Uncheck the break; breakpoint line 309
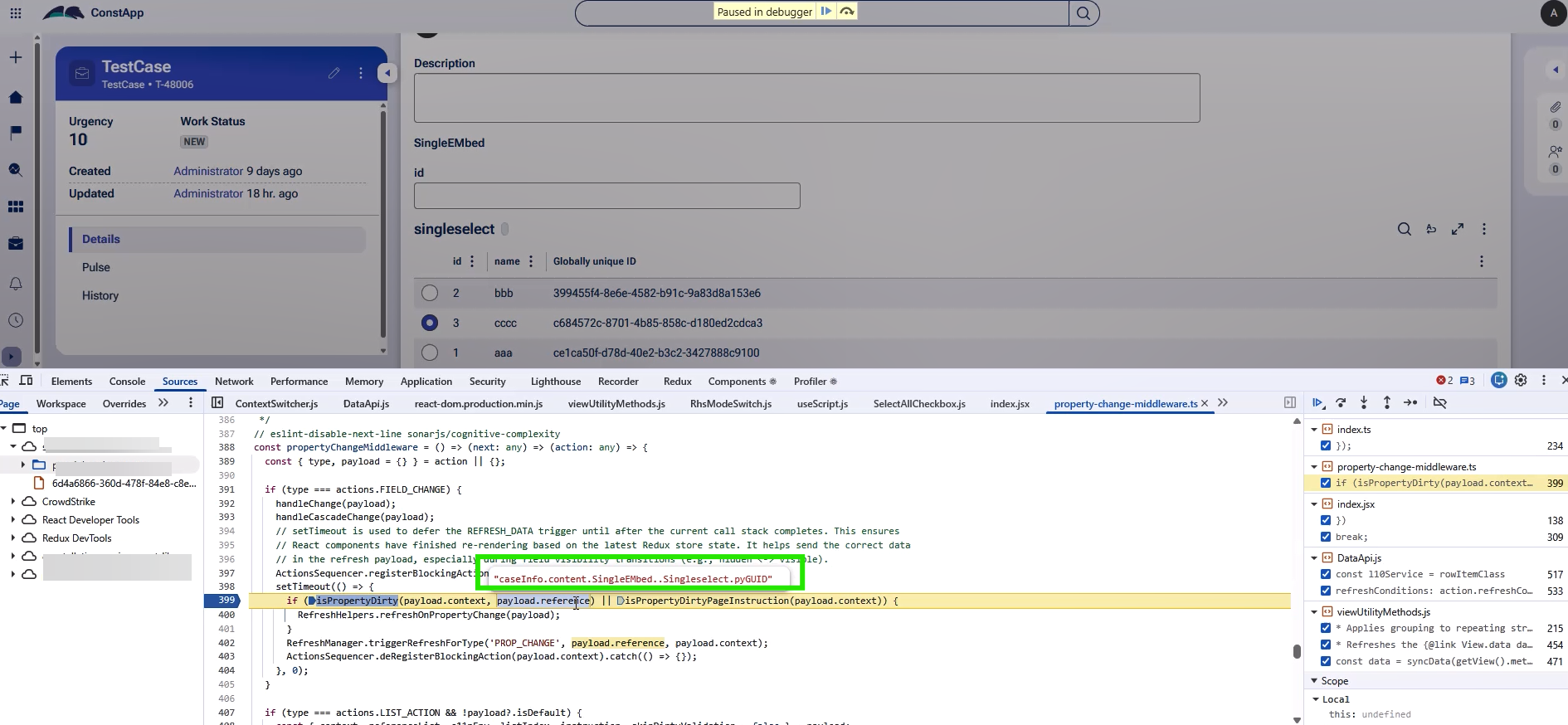Image resolution: width=1568 pixels, height=725 pixels. 1326,537
